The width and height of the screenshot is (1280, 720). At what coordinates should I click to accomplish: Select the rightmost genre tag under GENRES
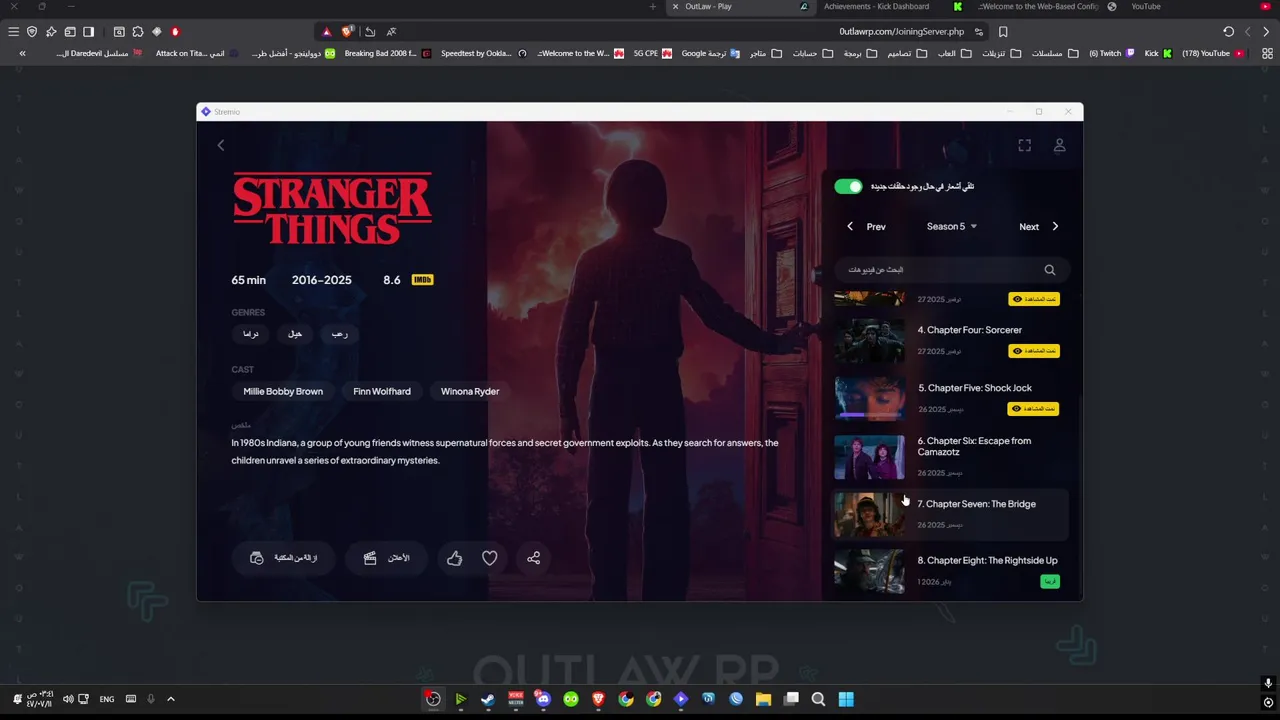tap(339, 334)
